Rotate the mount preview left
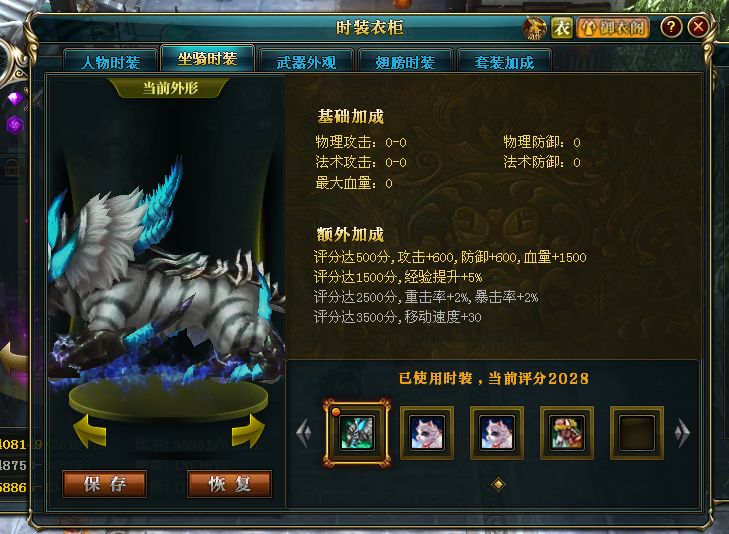Image resolution: width=729 pixels, height=534 pixels. pyautogui.click(x=90, y=432)
